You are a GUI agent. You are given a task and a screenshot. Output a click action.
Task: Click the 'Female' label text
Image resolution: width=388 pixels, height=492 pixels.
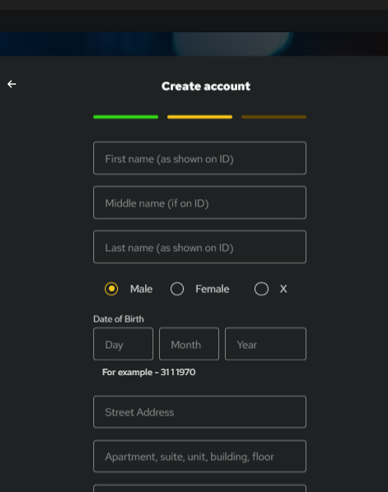pos(212,289)
